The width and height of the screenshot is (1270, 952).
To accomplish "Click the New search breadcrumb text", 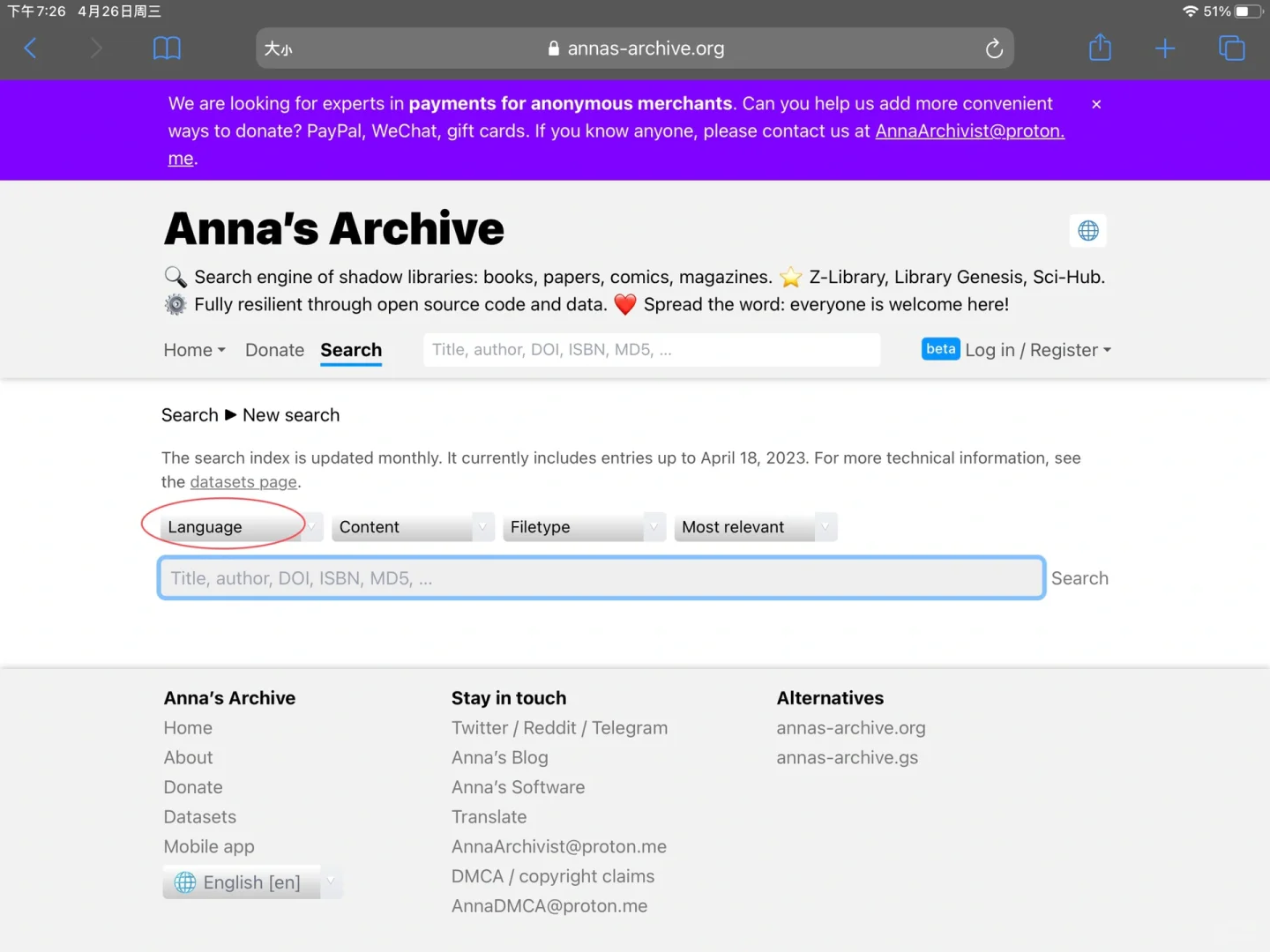I will coord(291,415).
